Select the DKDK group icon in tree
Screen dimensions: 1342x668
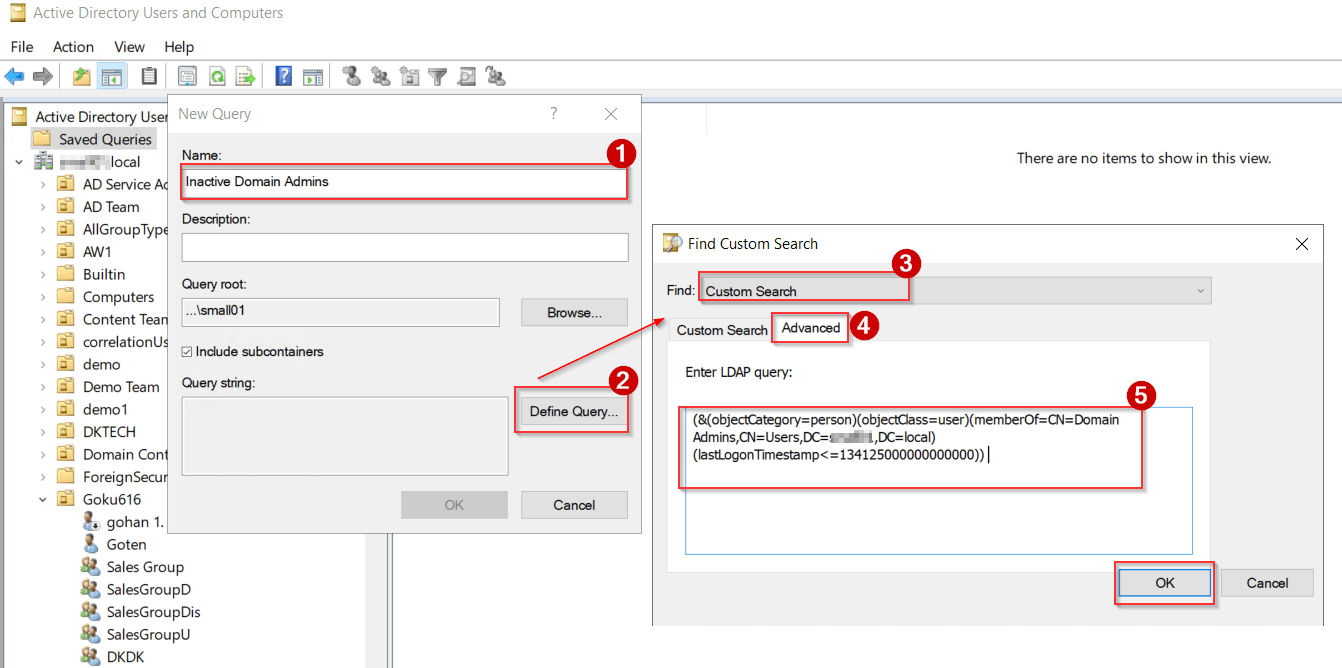[x=91, y=657]
